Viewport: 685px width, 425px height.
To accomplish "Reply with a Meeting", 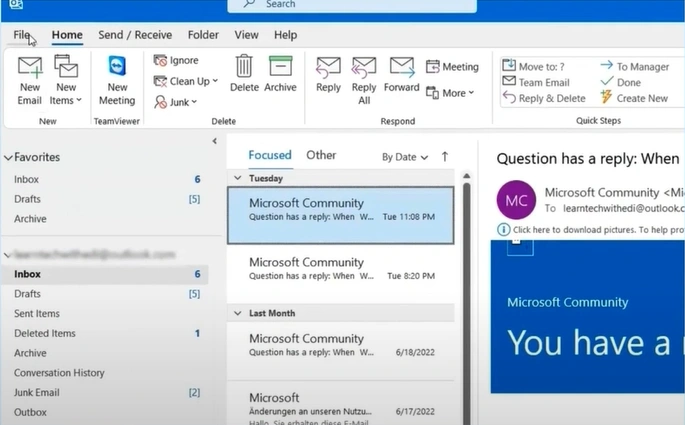I will (452, 67).
